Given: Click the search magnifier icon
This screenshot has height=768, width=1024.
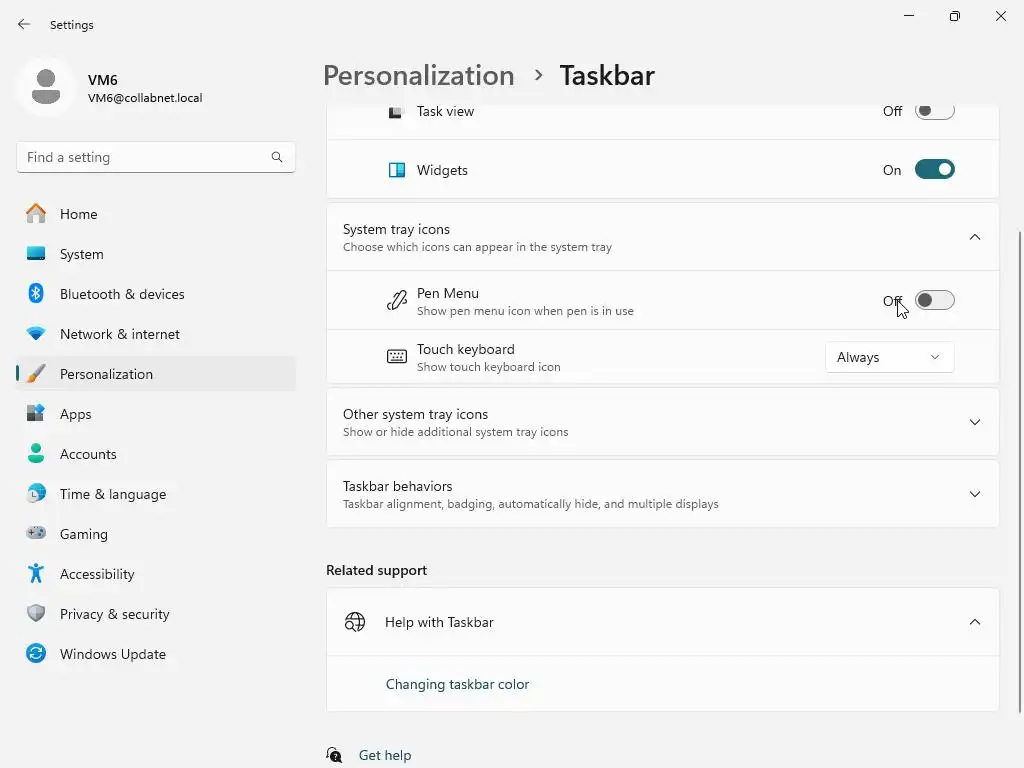Looking at the screenshot, I should pos(277,157).
